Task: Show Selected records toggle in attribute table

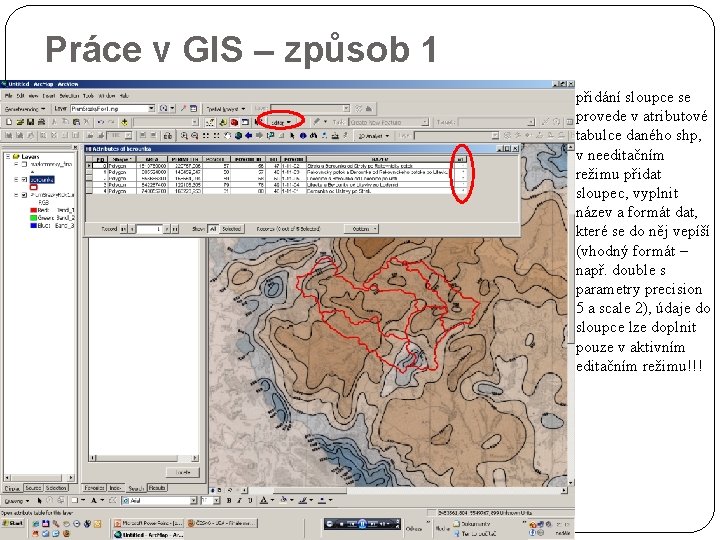Action: coord(231,229)
